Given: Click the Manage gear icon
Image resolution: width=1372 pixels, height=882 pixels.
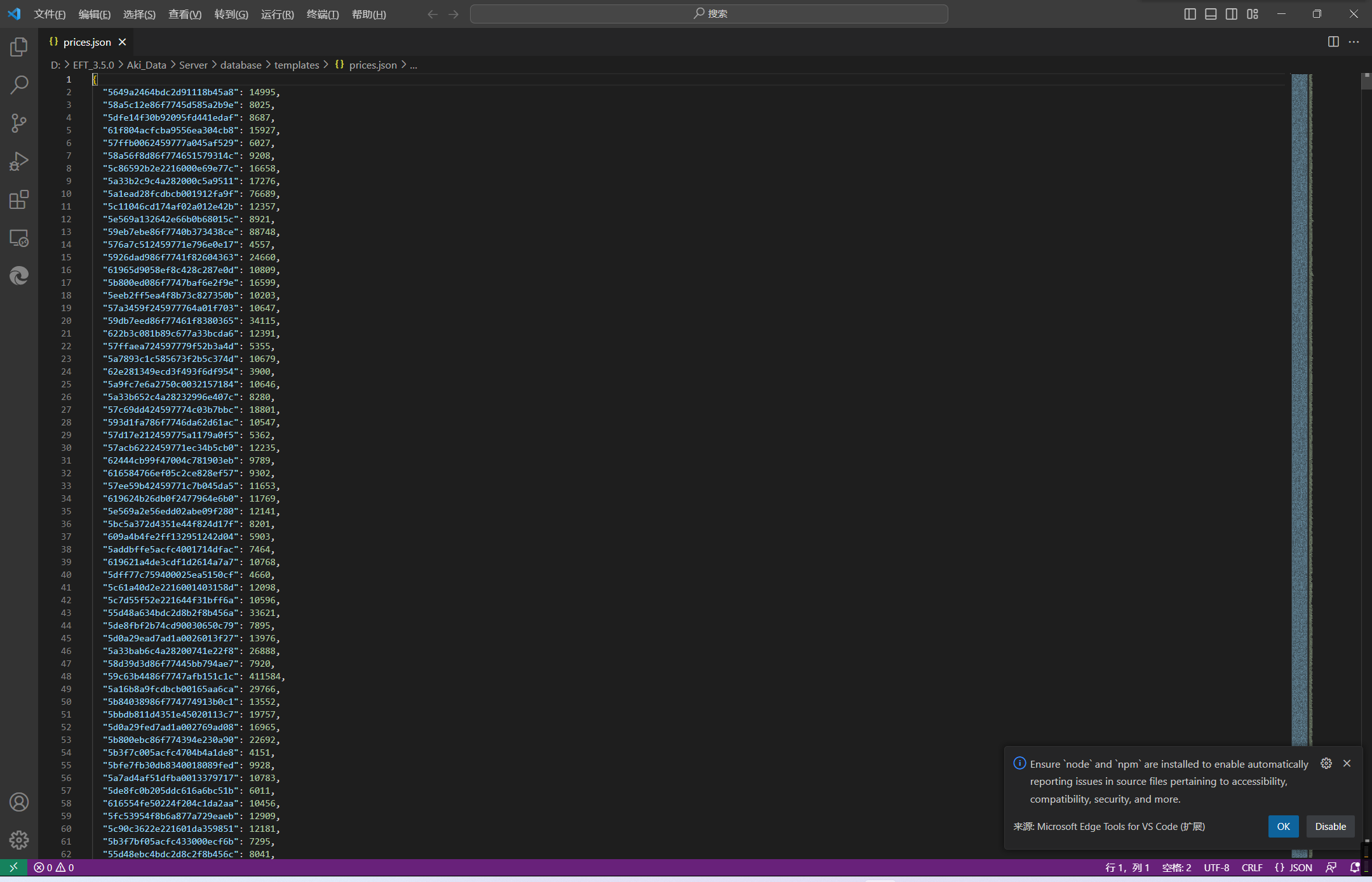Looking at the screenshot, I should coord(19,840).
